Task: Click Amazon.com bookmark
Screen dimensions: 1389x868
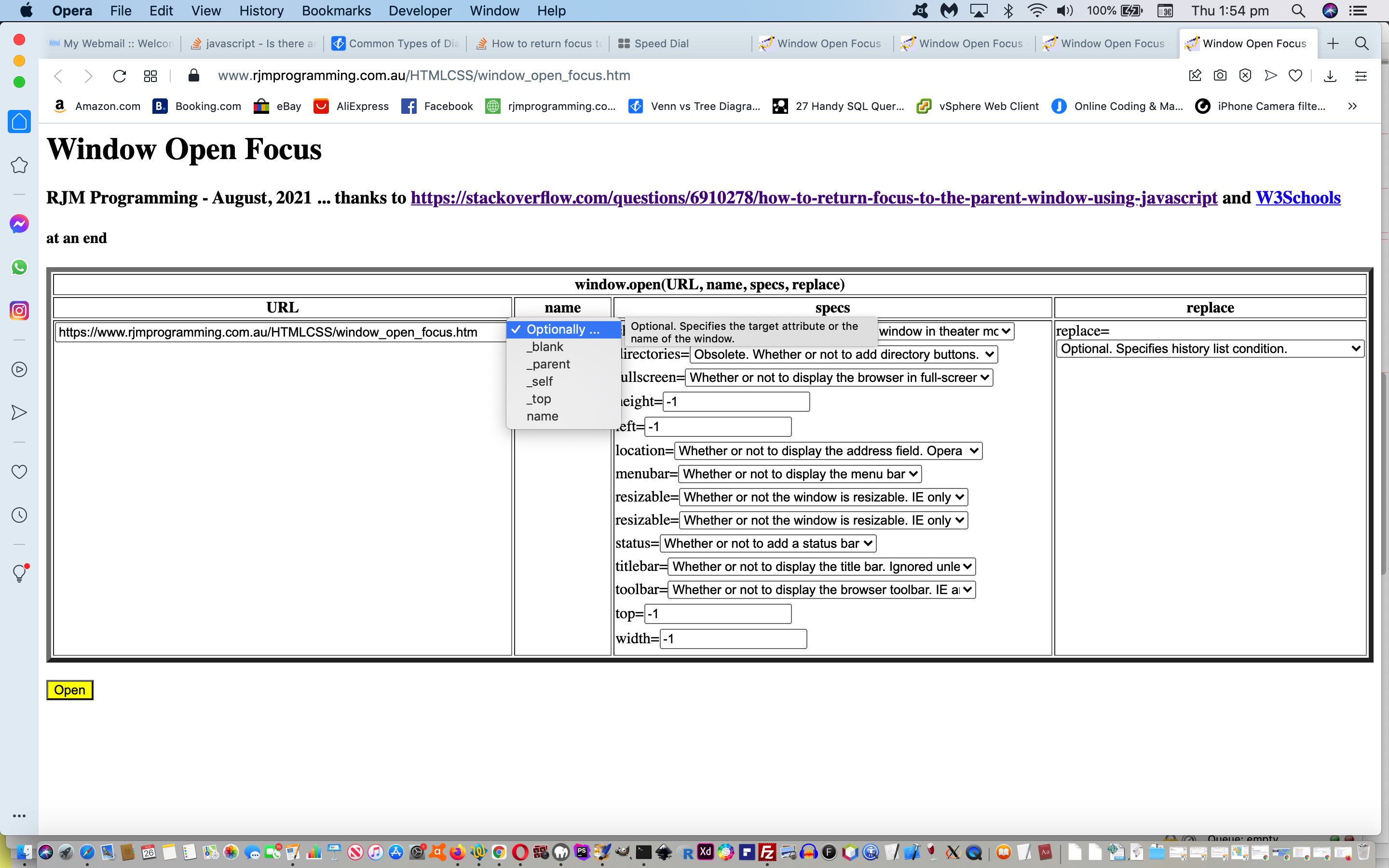Action: click(97, 106)
